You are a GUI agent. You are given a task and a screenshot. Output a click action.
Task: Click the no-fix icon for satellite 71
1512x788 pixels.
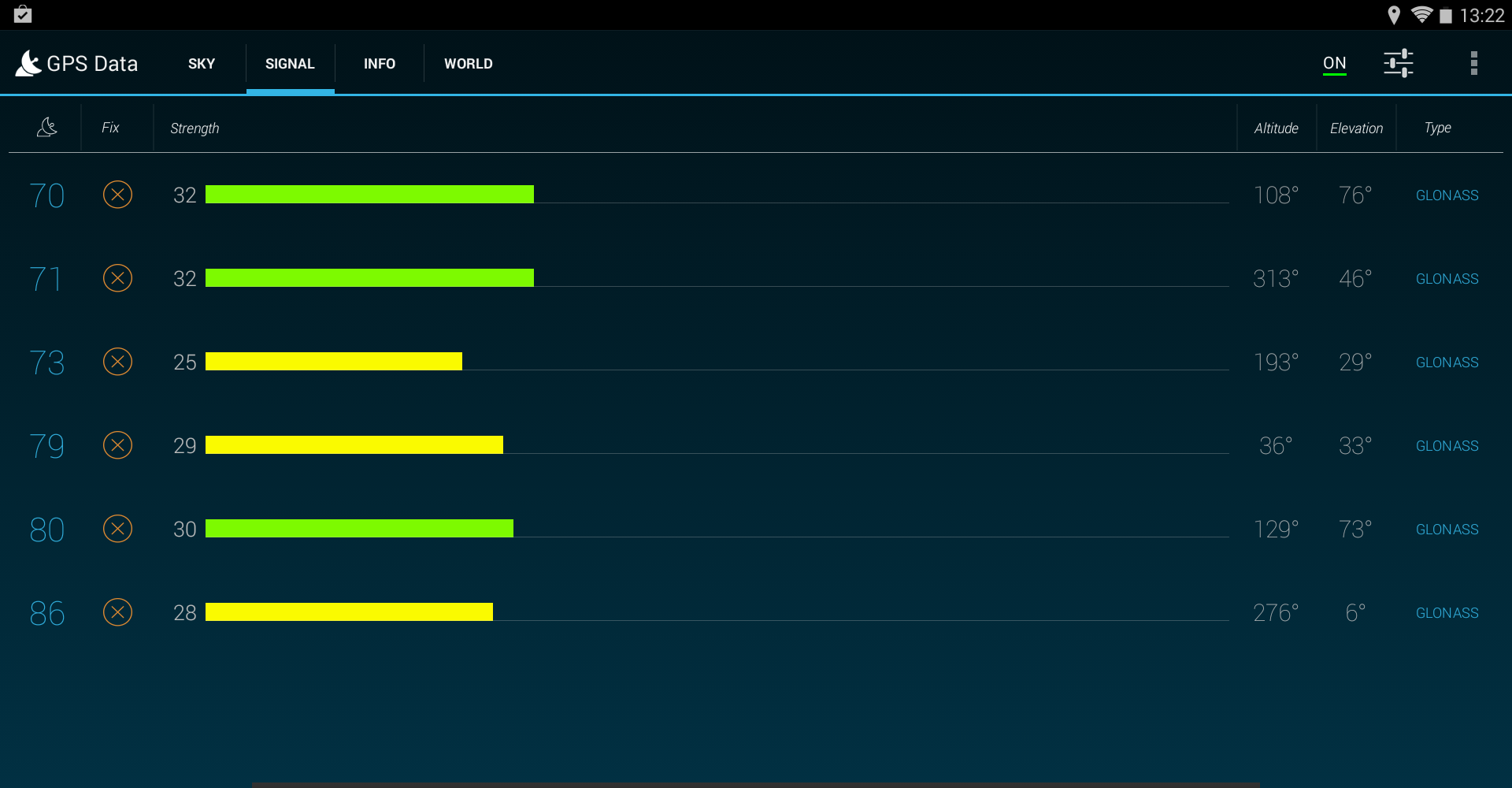pos(117,278)
